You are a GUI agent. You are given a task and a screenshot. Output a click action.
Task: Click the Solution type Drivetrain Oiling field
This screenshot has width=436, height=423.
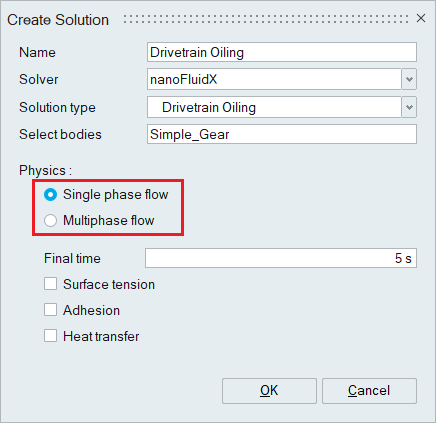(x=274, y=107)
